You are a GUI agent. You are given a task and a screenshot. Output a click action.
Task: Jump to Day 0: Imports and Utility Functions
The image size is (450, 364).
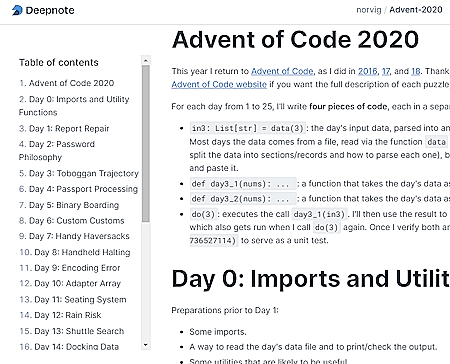74,106
